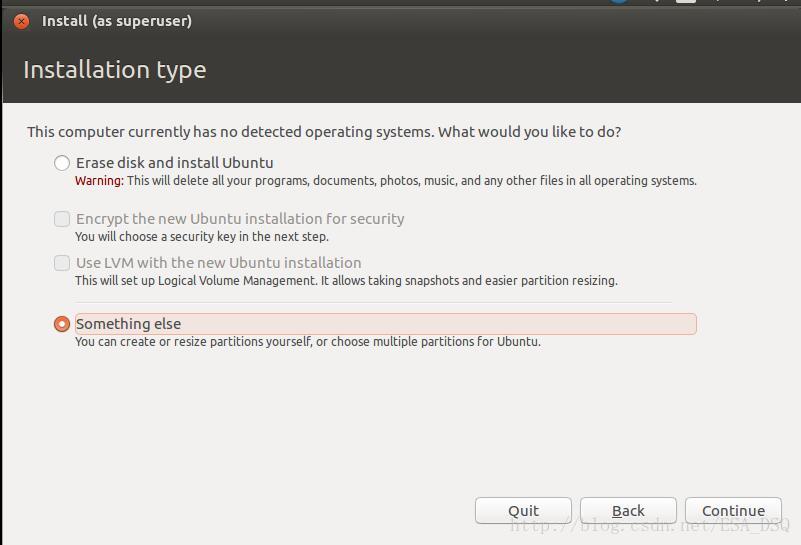Close the installer with the red X button
This screenshot has height=545, width=801.
[21, 21]
